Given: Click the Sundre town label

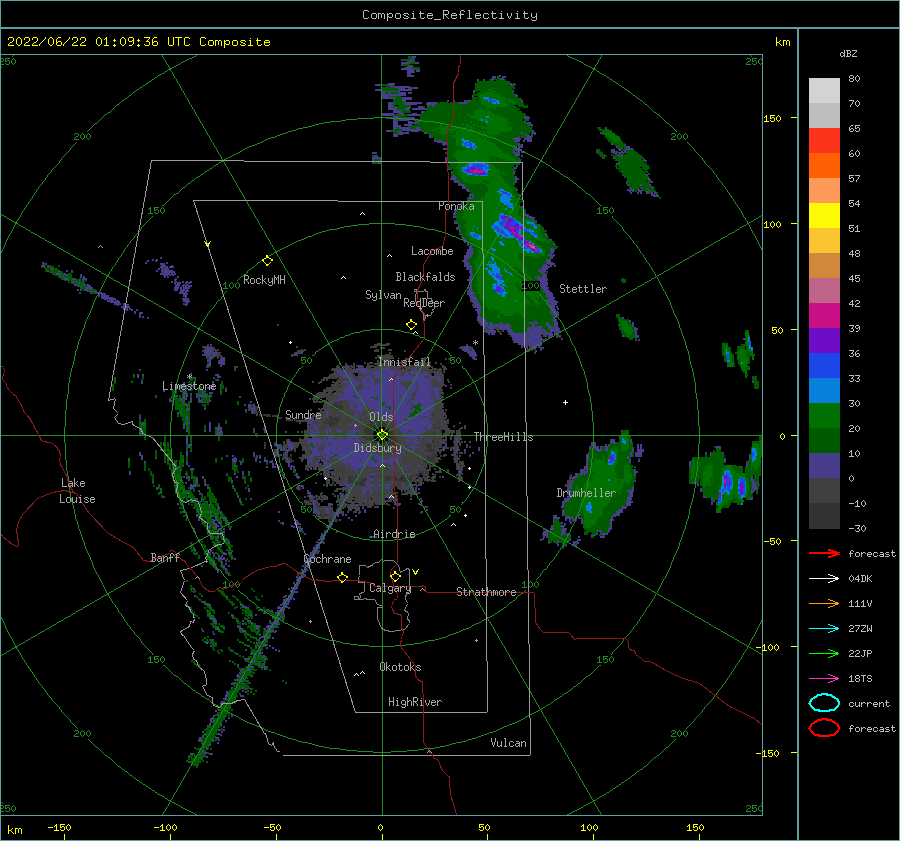Looking at the screenshot, I should (x=303, y=414).
